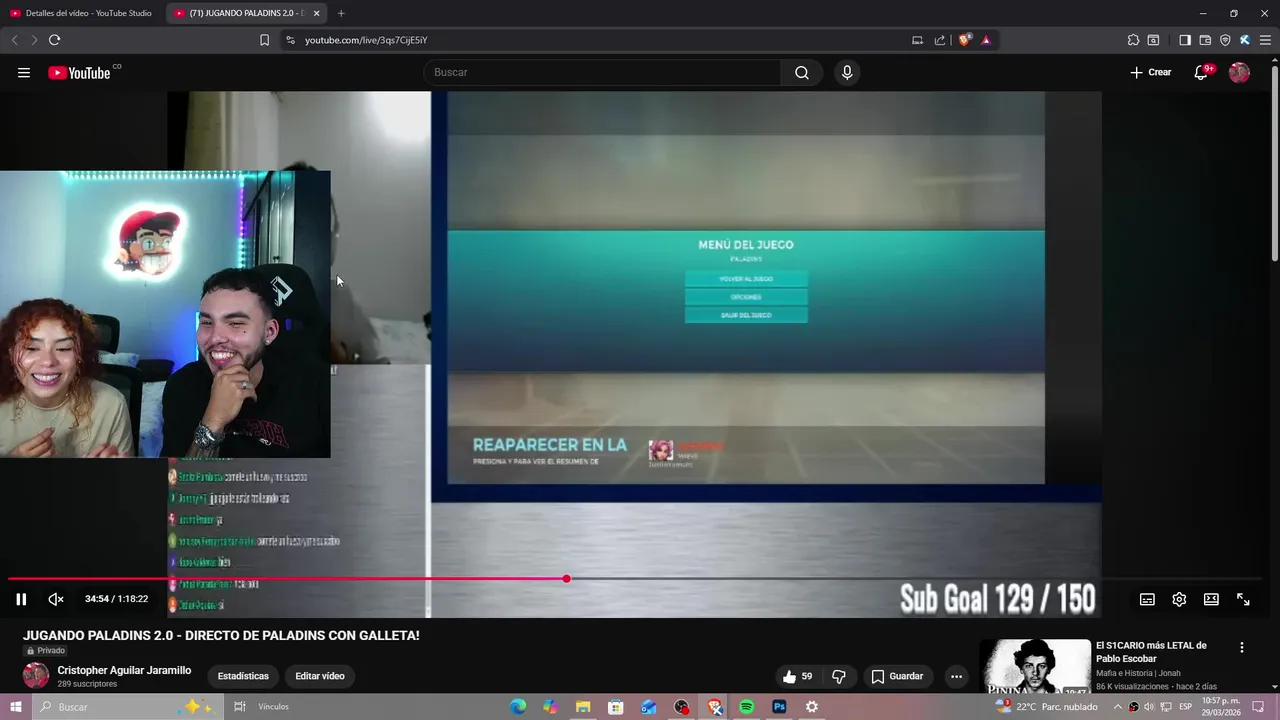The height and width of the screenshot is (720, 1280).
Task: Open the browser extensions puzzle icon
Action: point(1133,40)
